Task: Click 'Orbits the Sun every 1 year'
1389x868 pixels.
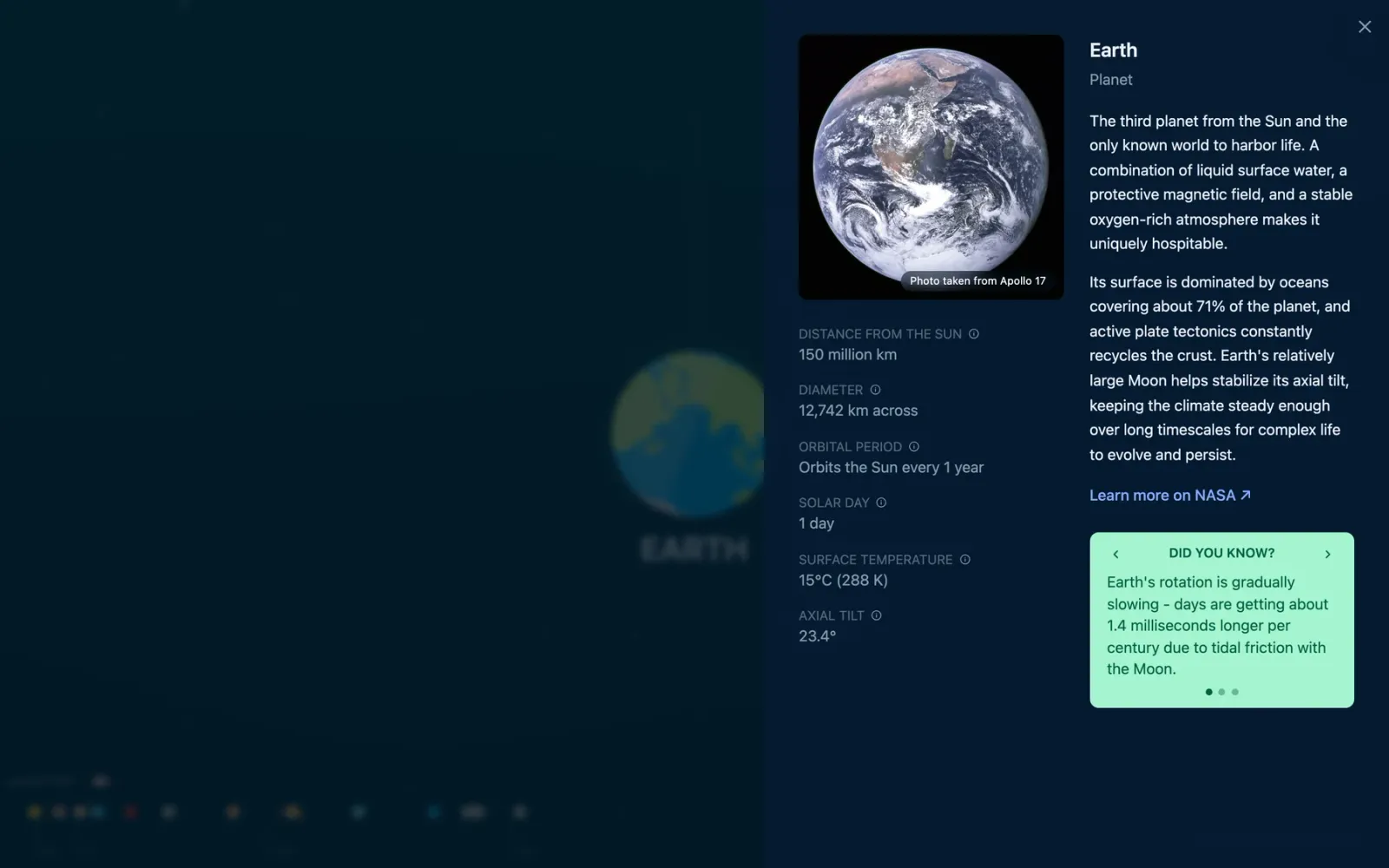Action: 891,468
